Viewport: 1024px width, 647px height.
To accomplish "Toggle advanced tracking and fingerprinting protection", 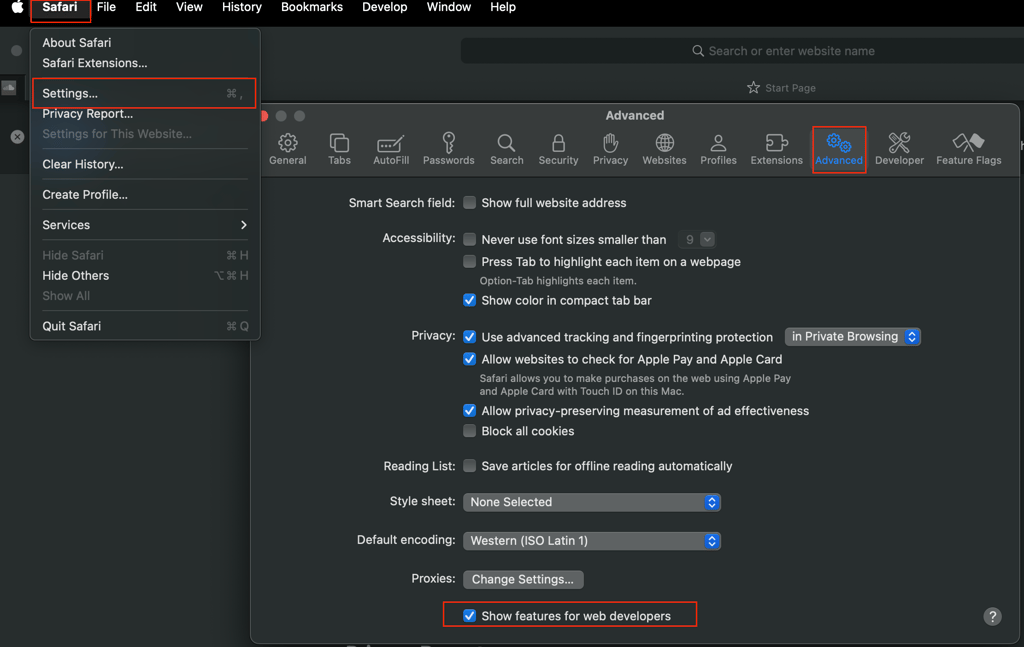I will point(469,337).
